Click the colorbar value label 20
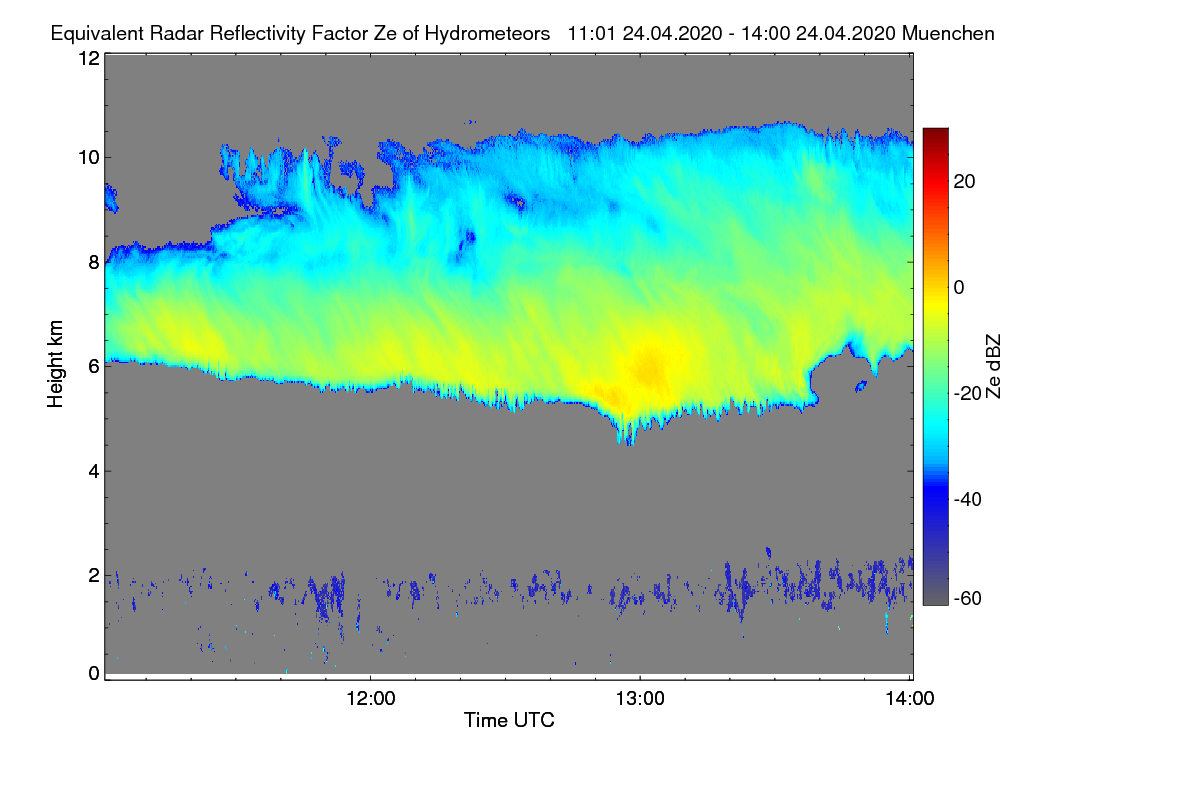The width and height of the screenshot is (1200, 800). (965, 181)
